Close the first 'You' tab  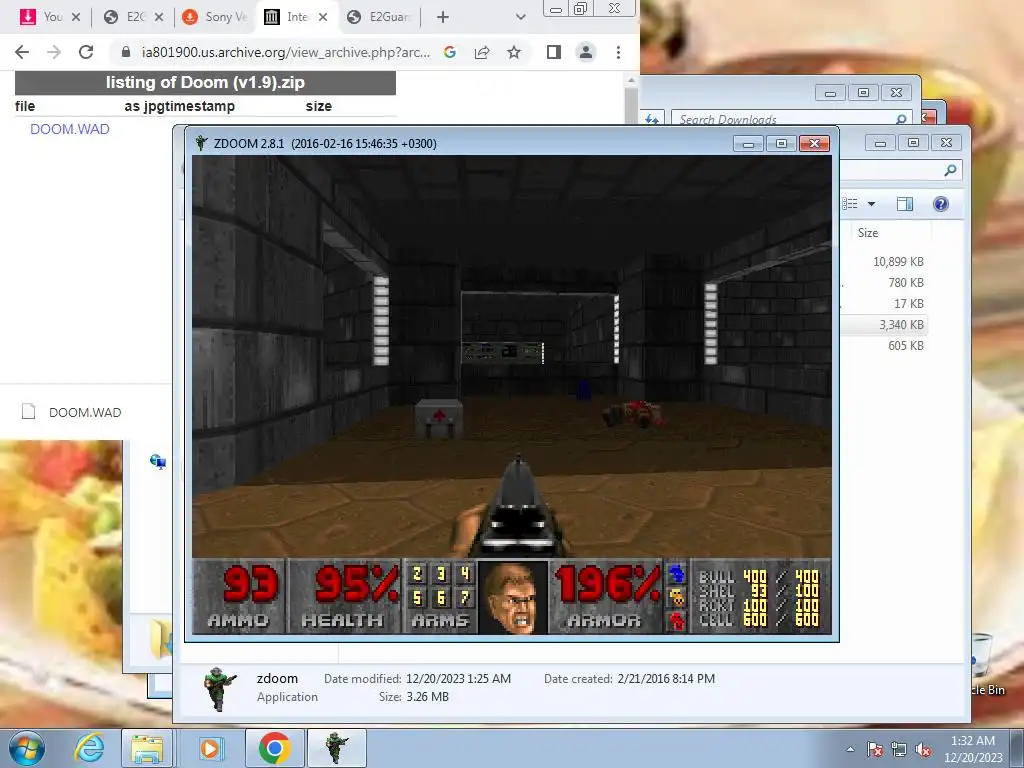tap(76, 18)
